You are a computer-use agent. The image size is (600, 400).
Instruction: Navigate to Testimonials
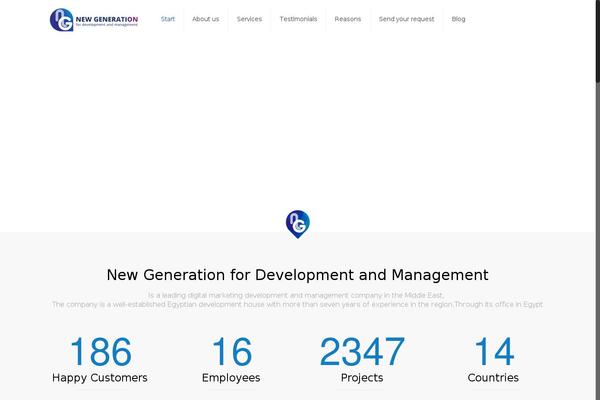[x=298, y=19]
